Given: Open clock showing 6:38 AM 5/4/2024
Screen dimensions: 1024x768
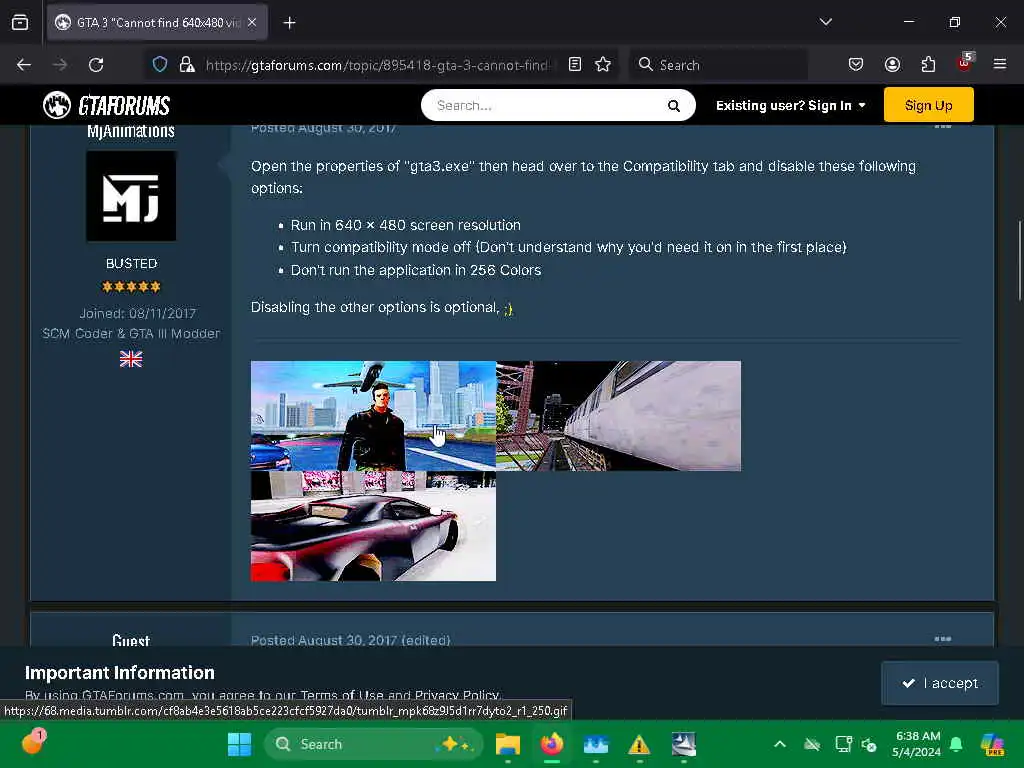Looking at the screenshot, I should point(917,744).
